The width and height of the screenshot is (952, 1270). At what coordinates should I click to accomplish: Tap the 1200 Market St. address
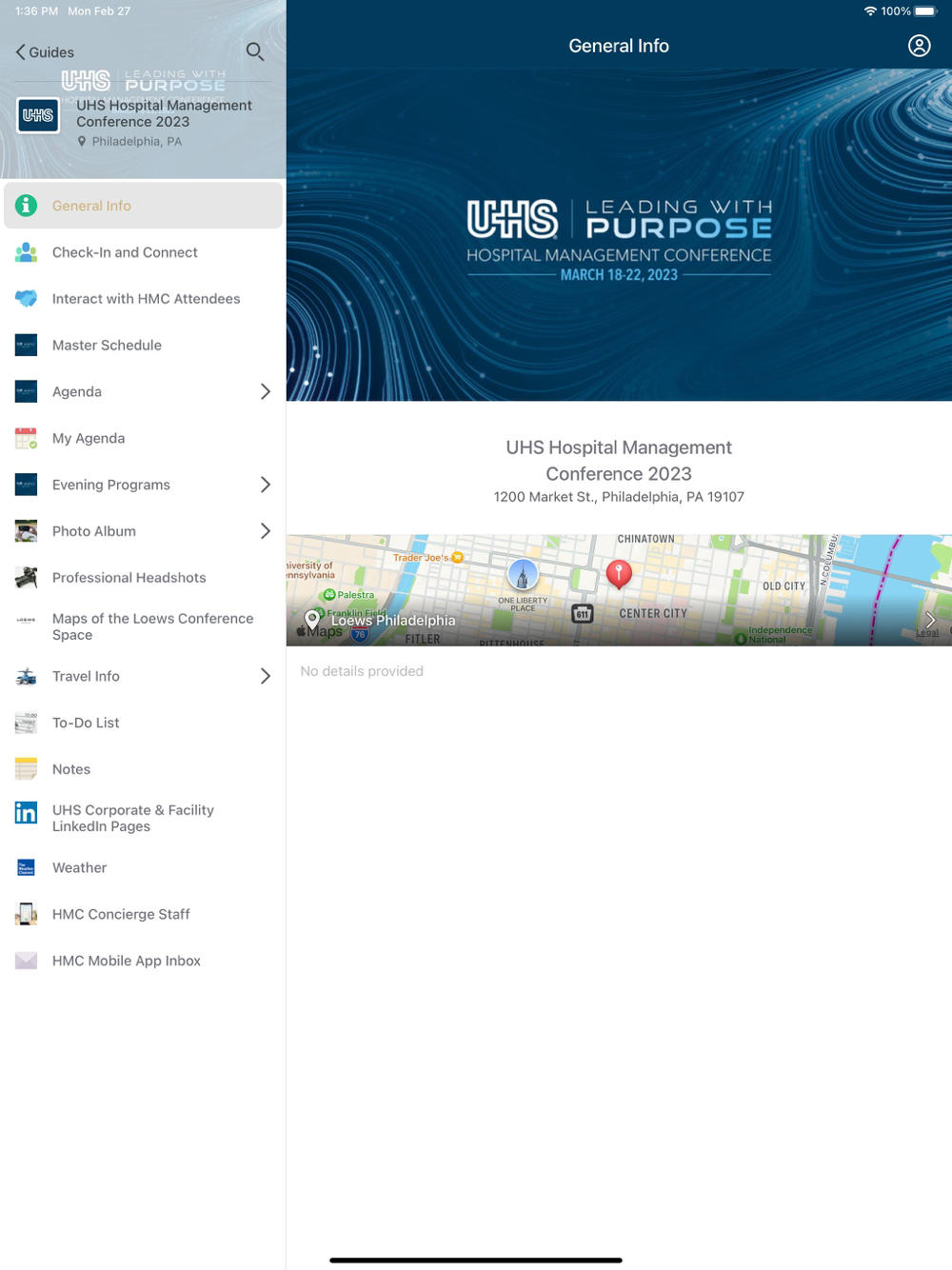coord(619,497)
